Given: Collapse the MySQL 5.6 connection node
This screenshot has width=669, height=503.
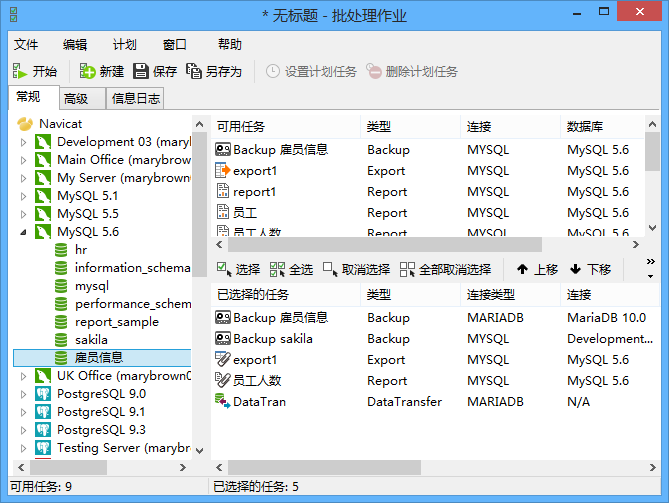Looking at the screenshot, I should [x=23, y=232].
